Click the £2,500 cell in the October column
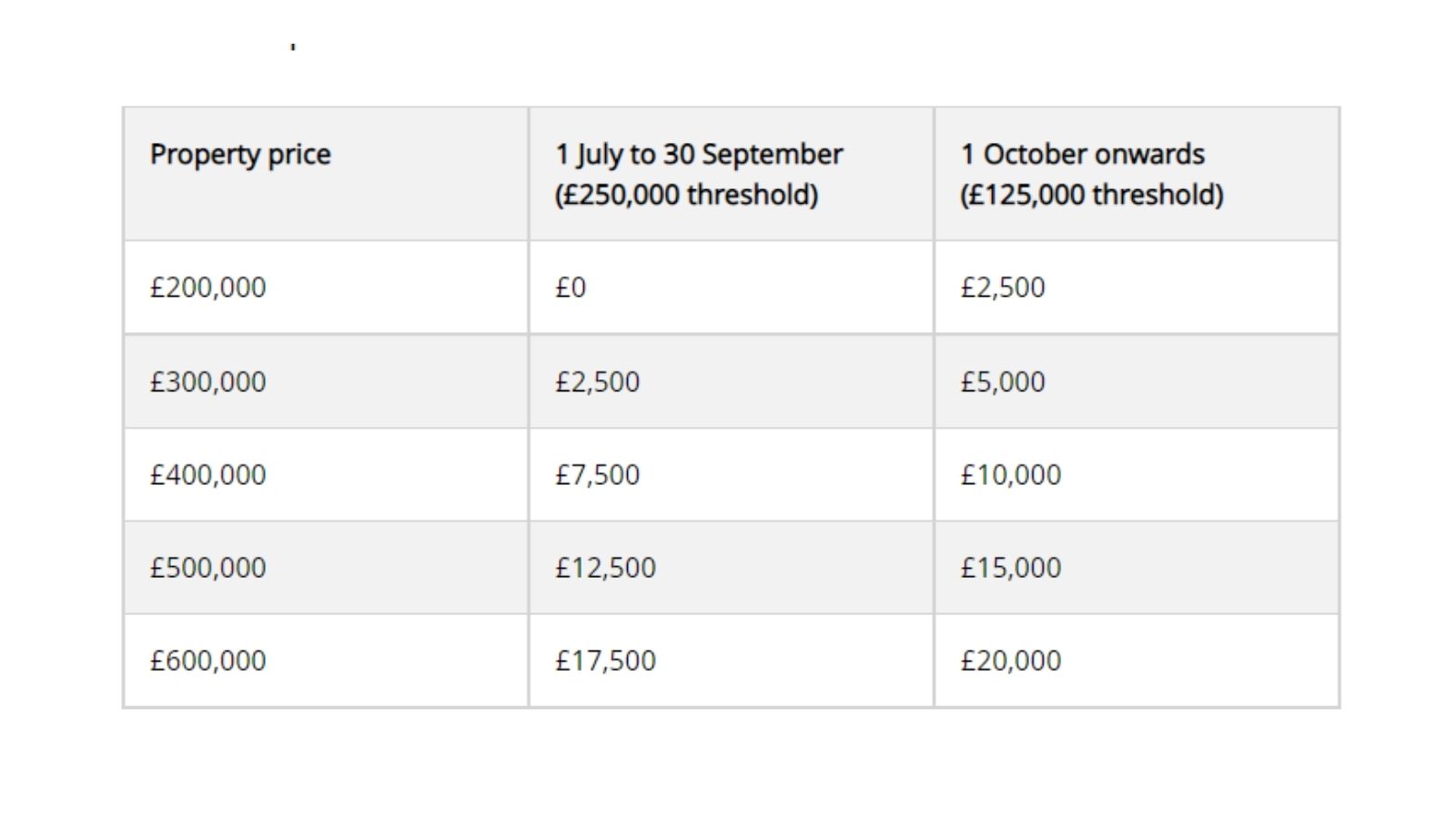Viewport: 1456px width, 819px height. (1137, 288)
